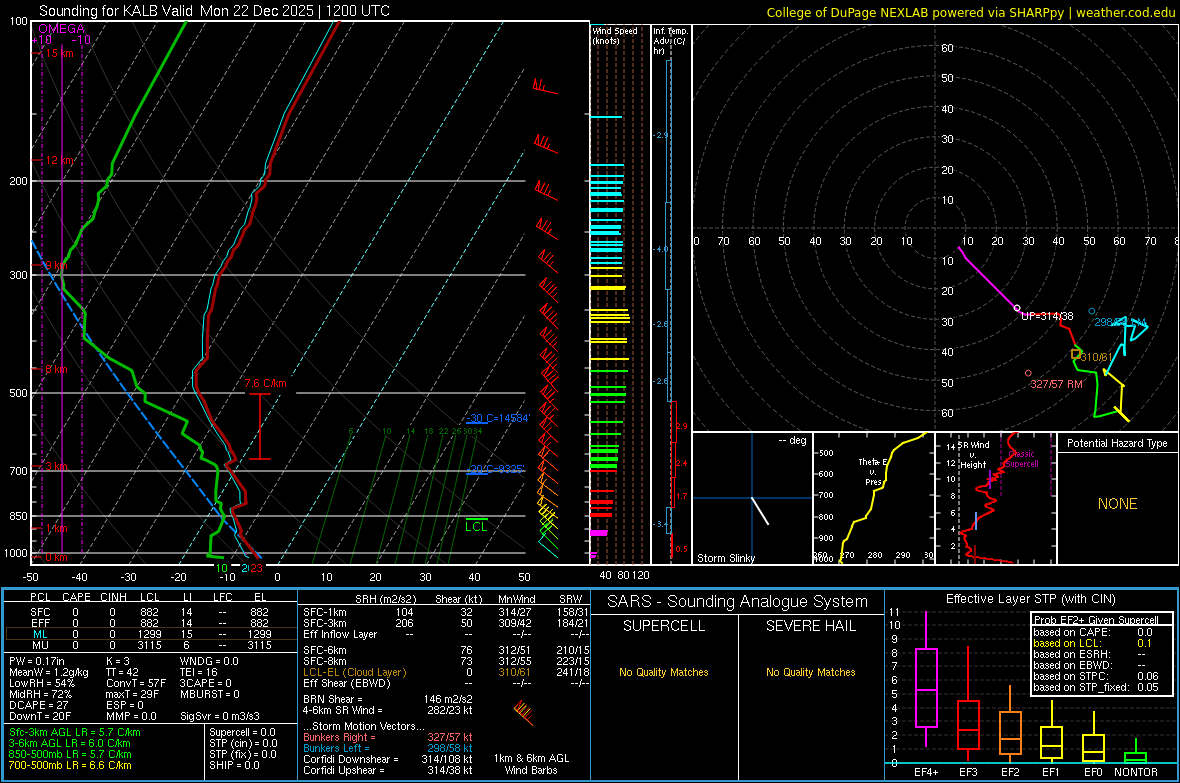Click the 'based on STPC:' line
This screenshot has width=1180, height=783.
(1095, 676)
